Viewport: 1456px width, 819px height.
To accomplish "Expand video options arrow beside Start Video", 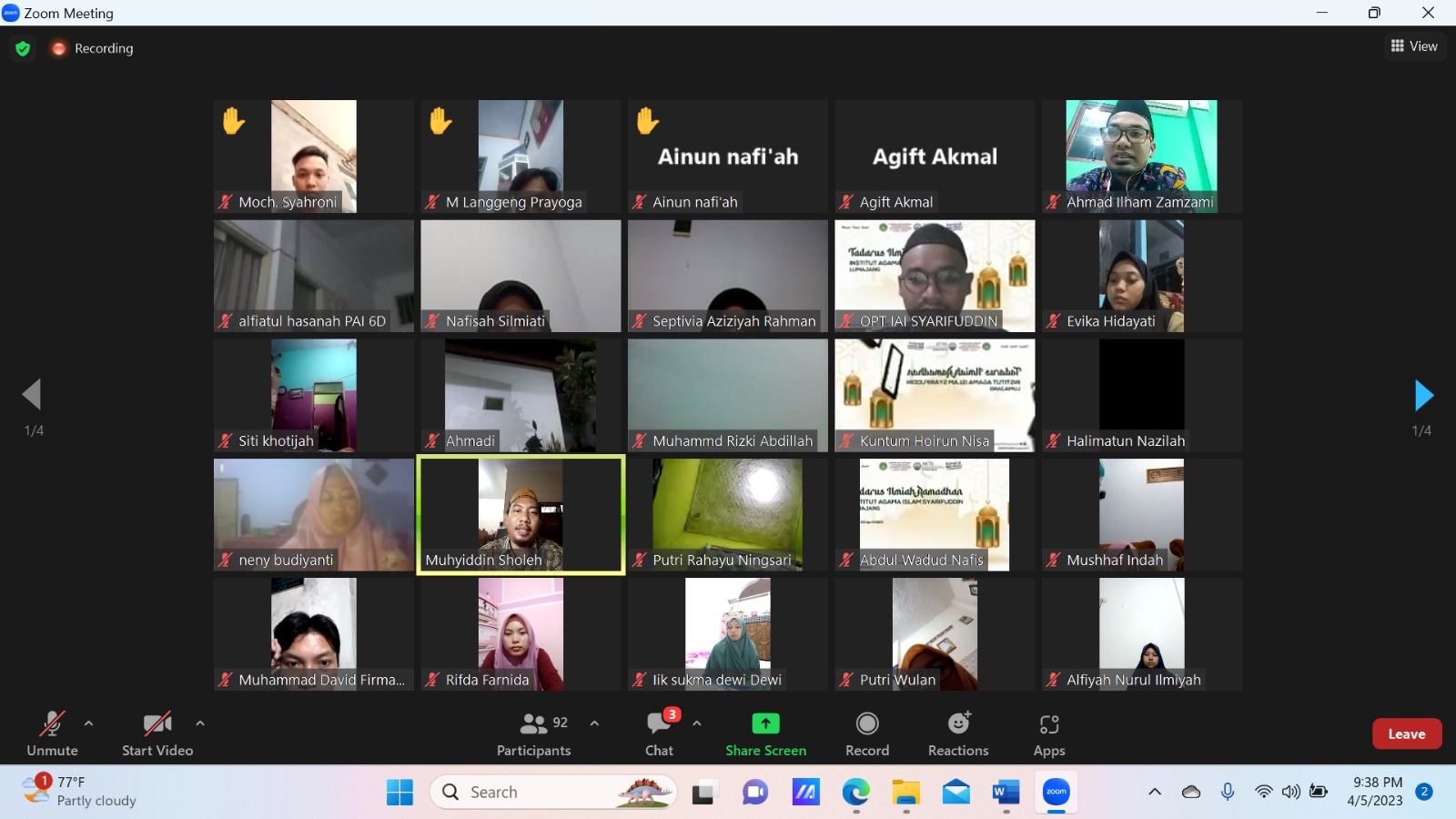I will 200,723.
